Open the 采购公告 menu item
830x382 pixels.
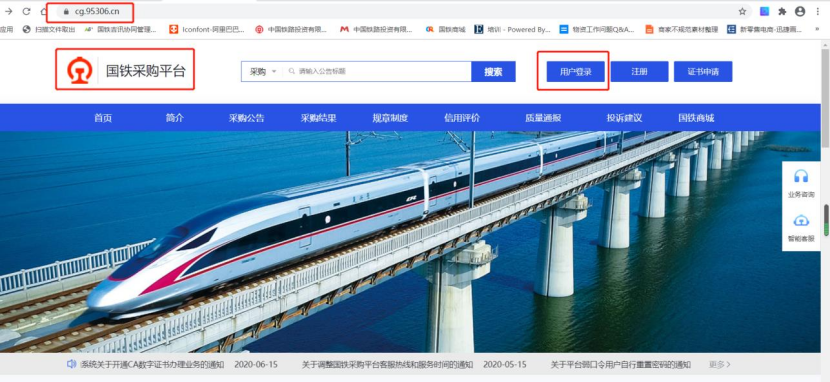247,118
